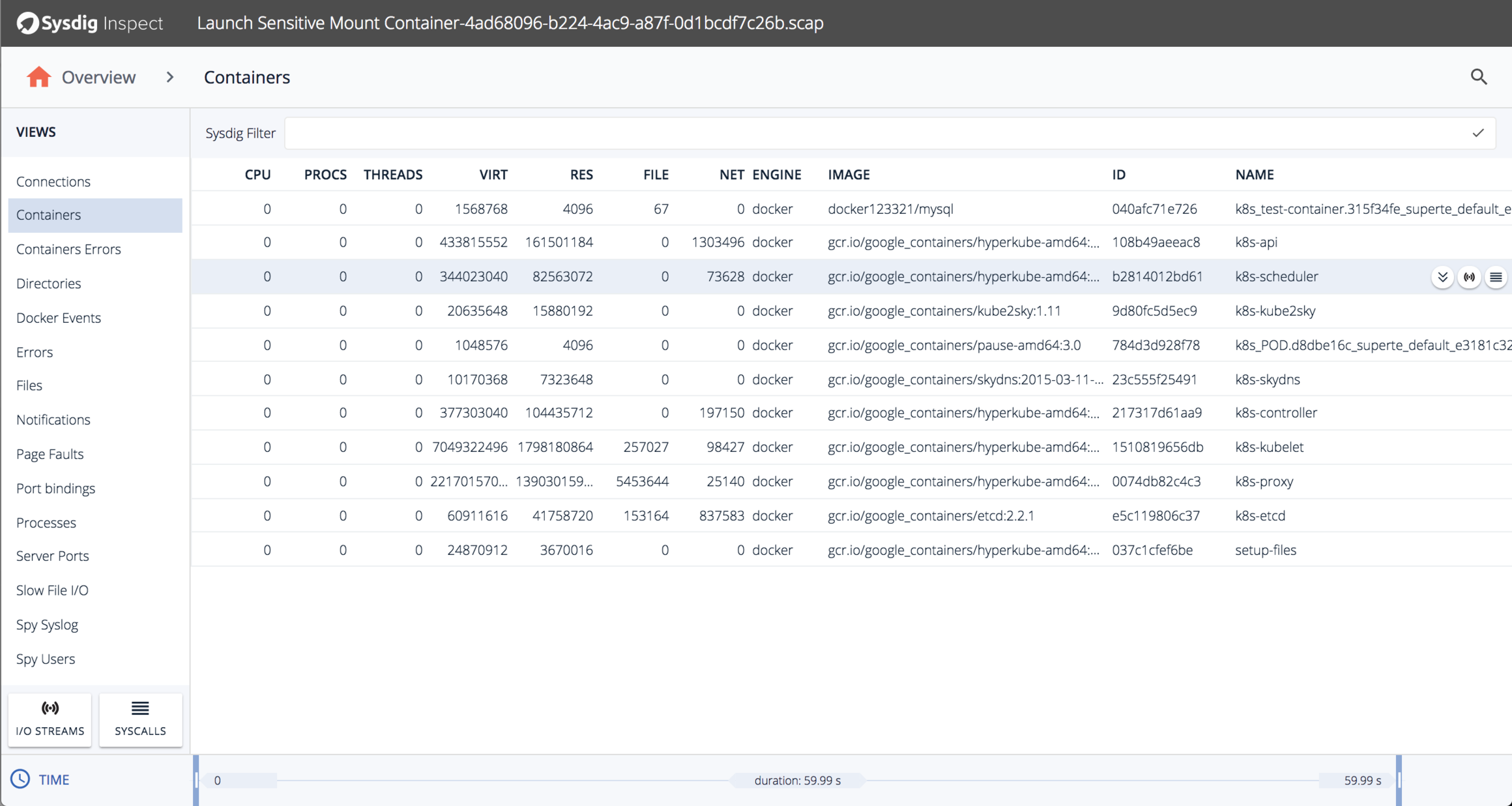The image size is (1512, 806).
Task: Click the Sysdig Inspect logo
Action: pos(89,23)
